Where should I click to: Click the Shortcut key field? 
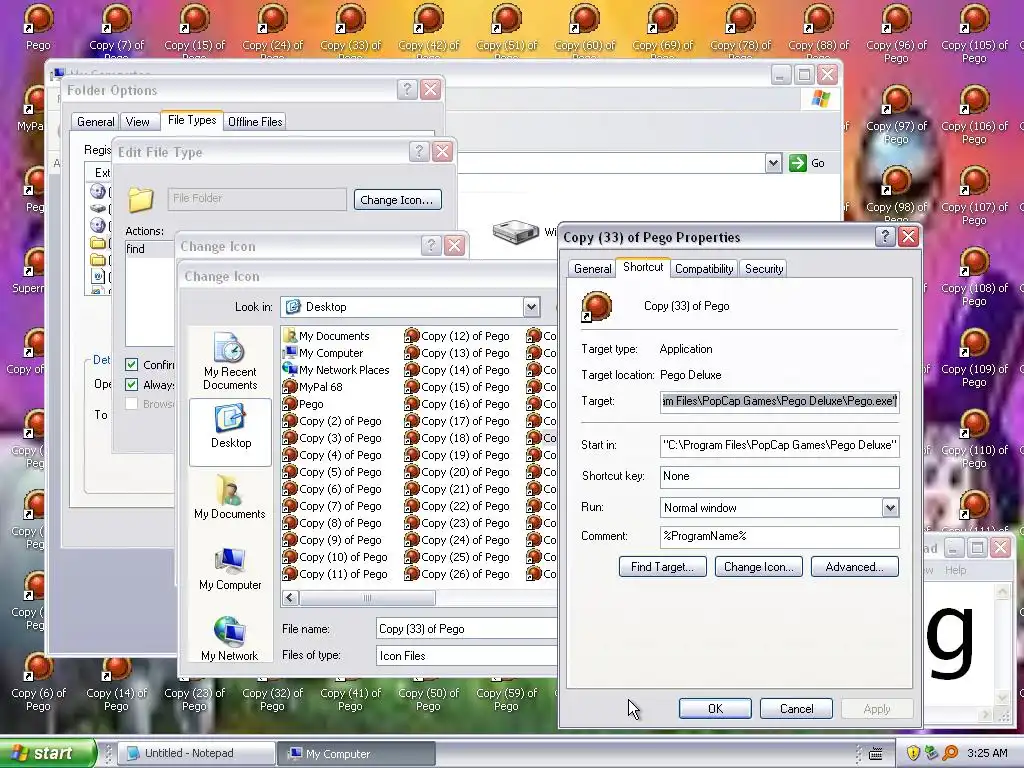pos(779,477)
